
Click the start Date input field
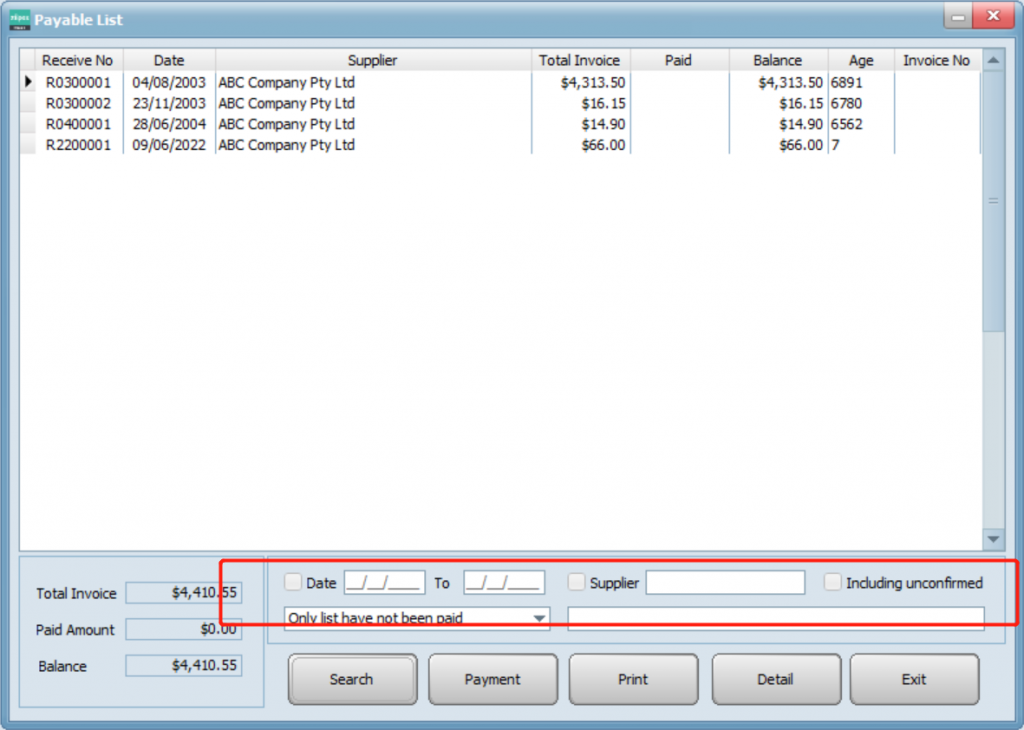coord(384,582)
